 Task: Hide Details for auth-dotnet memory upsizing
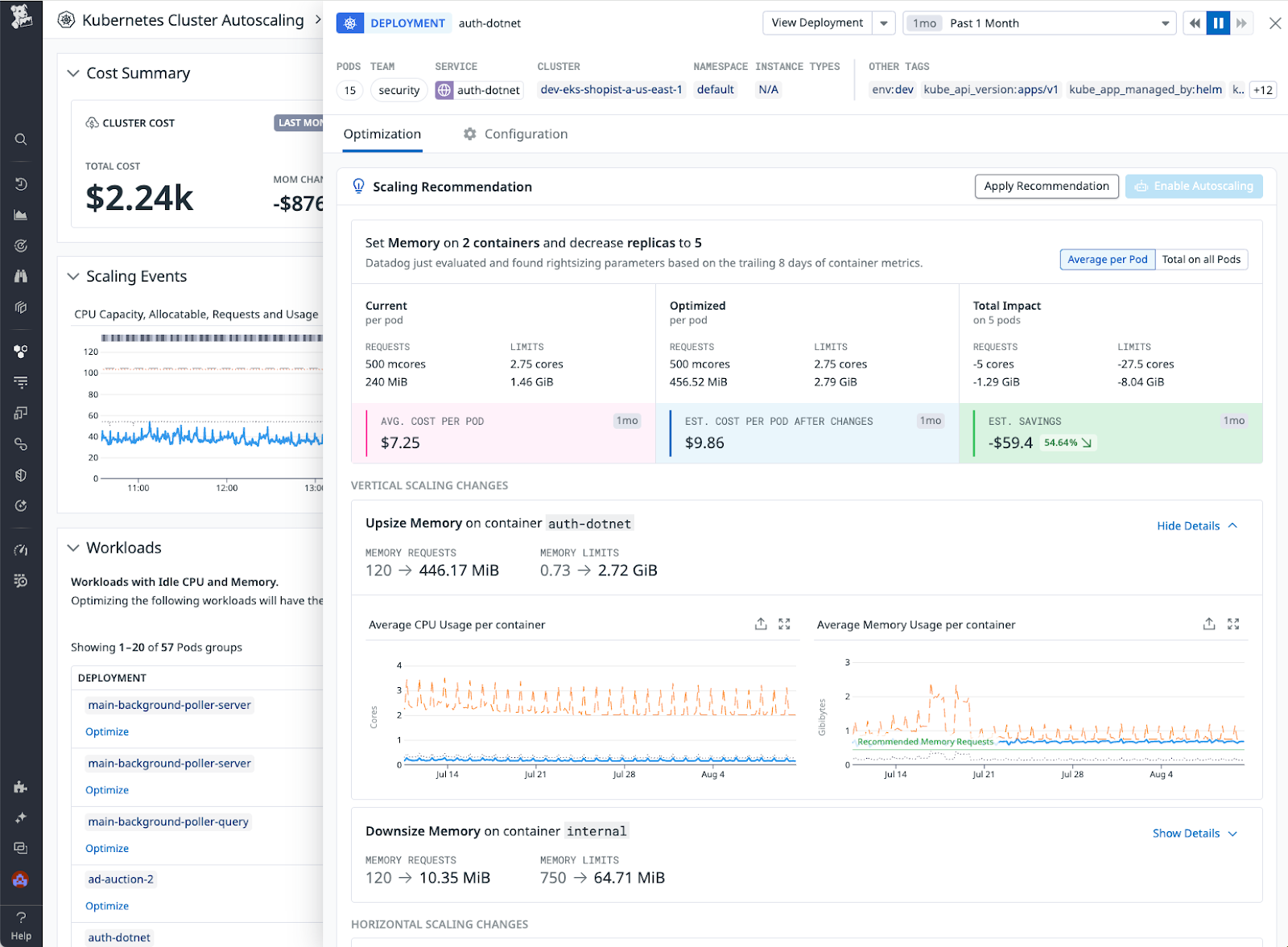pos(1197,526)
